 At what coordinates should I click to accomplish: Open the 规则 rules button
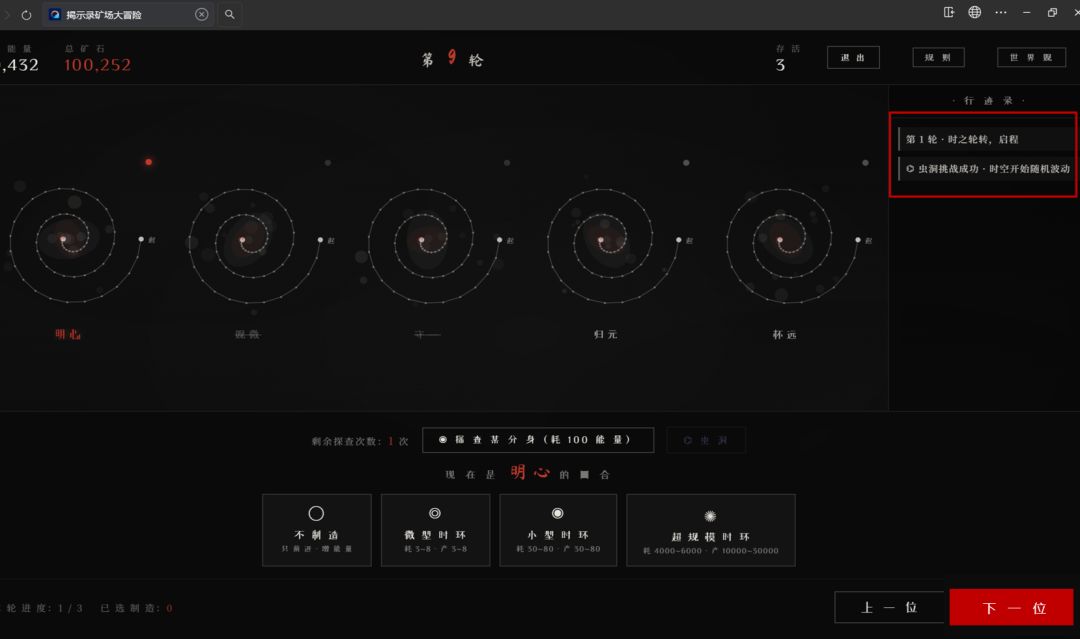(938, 57)
